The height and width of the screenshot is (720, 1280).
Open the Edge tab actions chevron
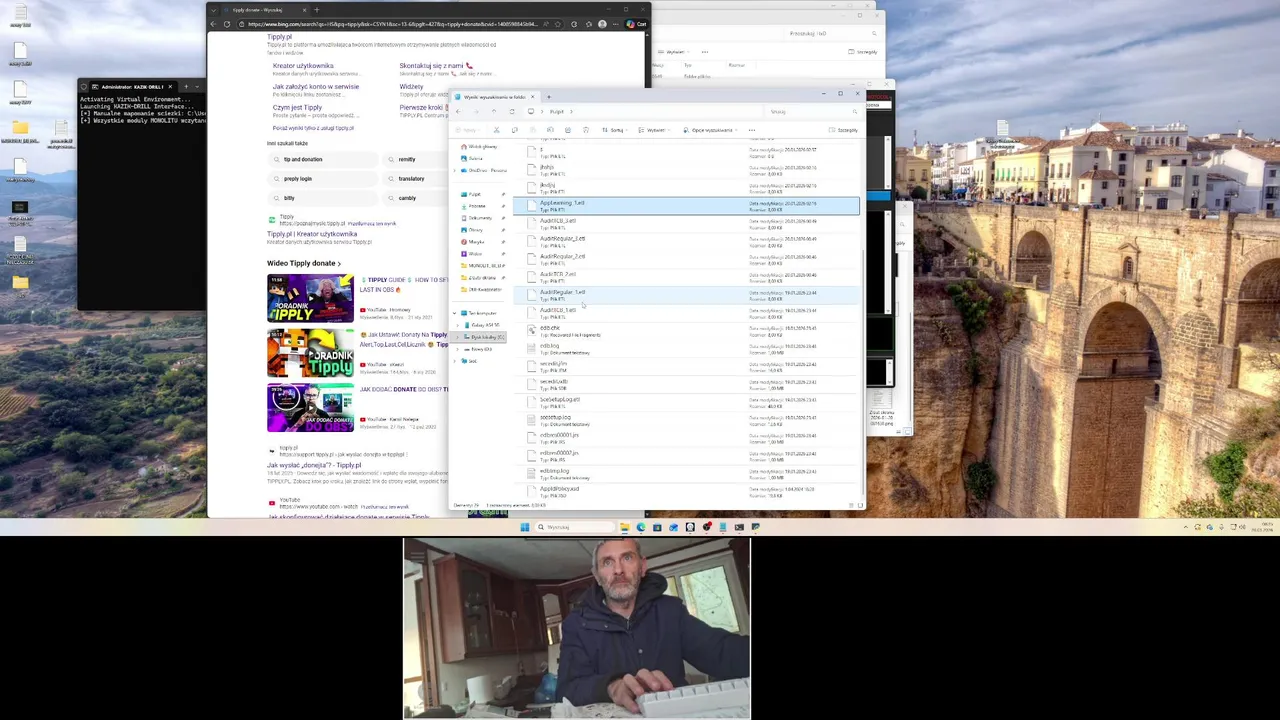[213, 10]
